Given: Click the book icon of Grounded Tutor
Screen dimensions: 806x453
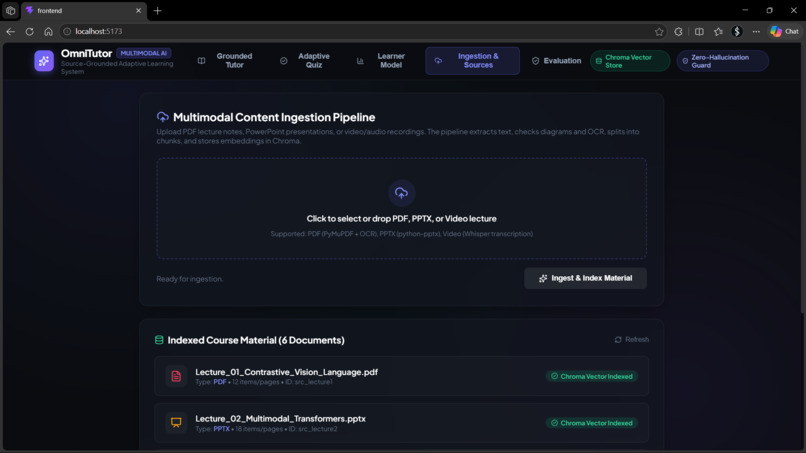Looking at the screenshot, I should coord(202,61).
